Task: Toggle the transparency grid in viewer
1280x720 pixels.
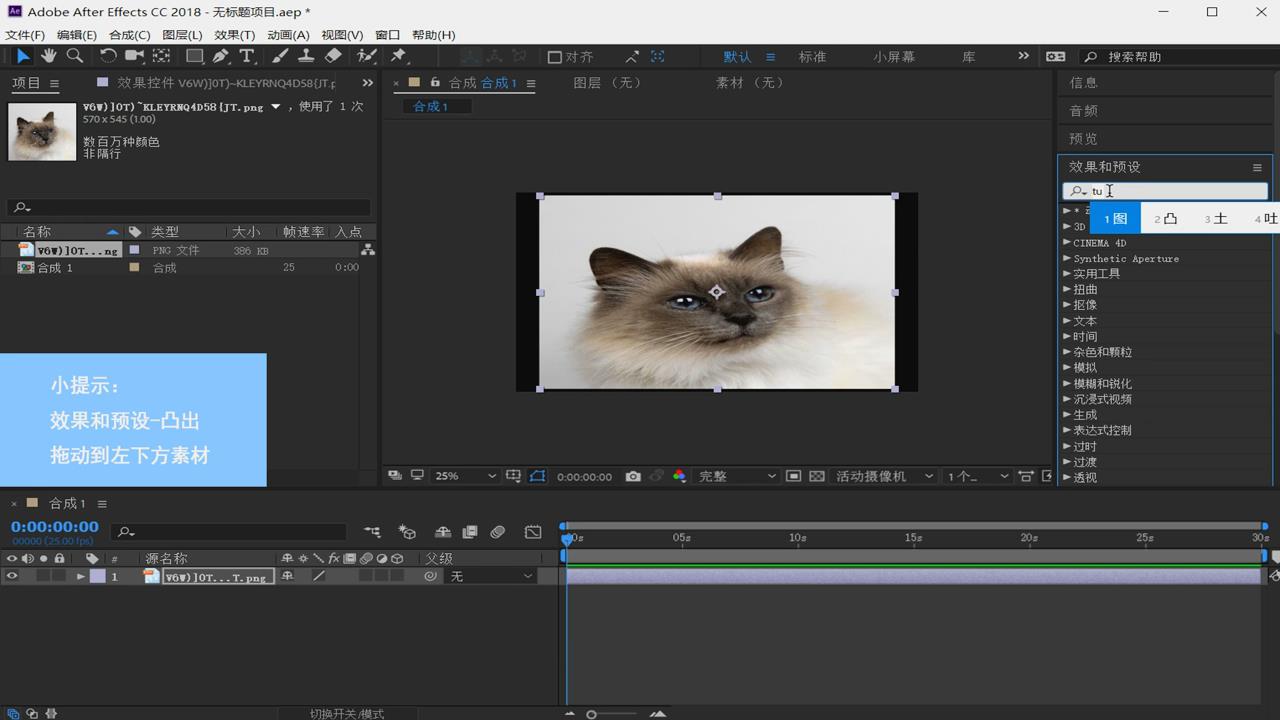Action: click(817, 476)
